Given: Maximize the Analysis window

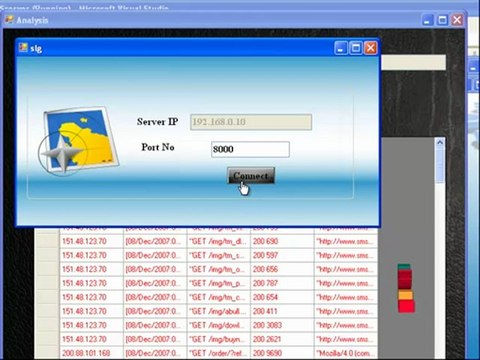Looking at the screenshot, I should tap(442, 20).
